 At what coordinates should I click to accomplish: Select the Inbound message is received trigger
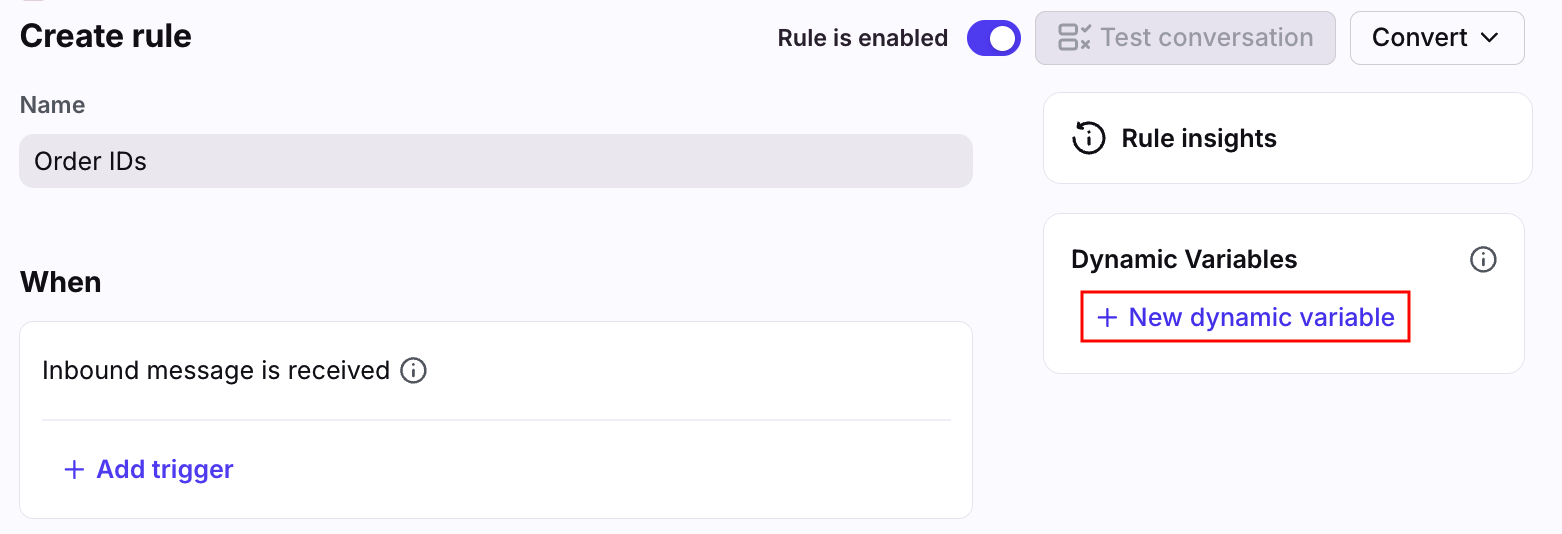[215, 371]
